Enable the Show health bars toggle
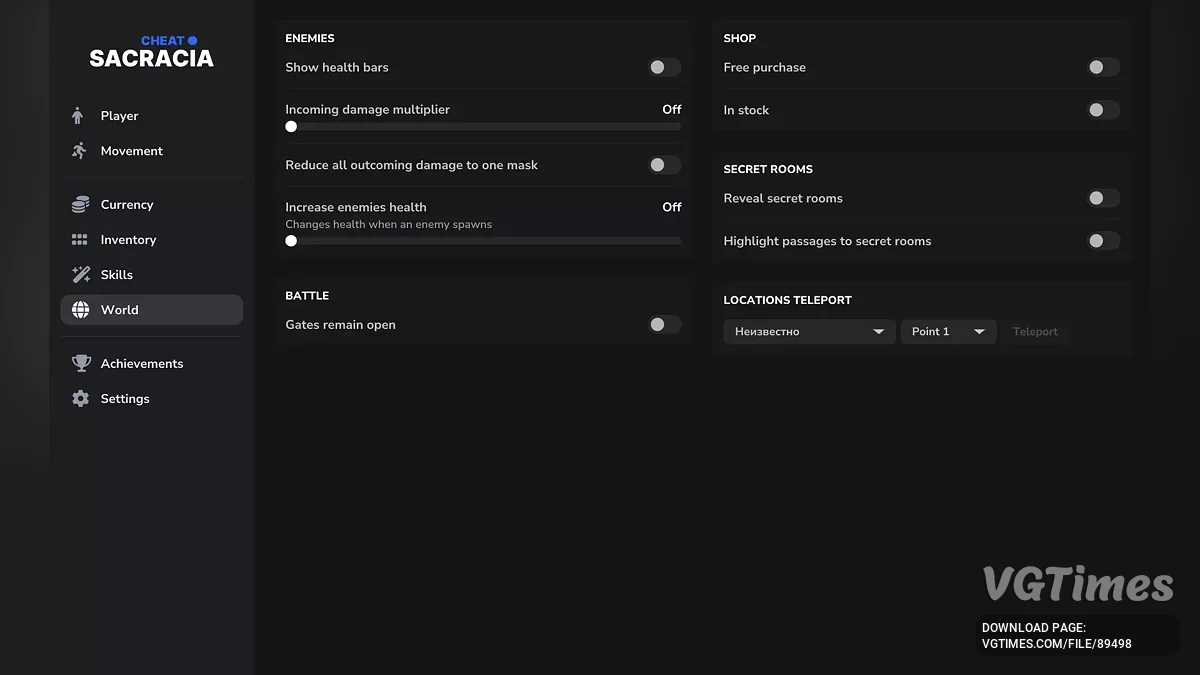Image resolution: width=1200 pixels, height=675 pixels. pos(663,67)
